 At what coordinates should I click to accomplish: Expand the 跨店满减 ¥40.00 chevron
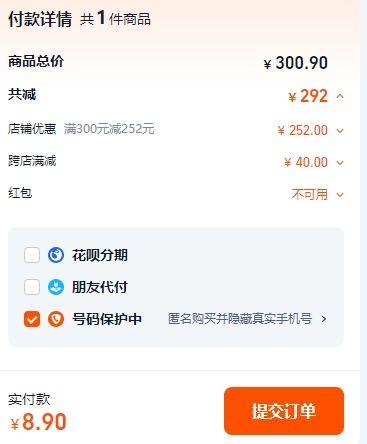point(340,163)
